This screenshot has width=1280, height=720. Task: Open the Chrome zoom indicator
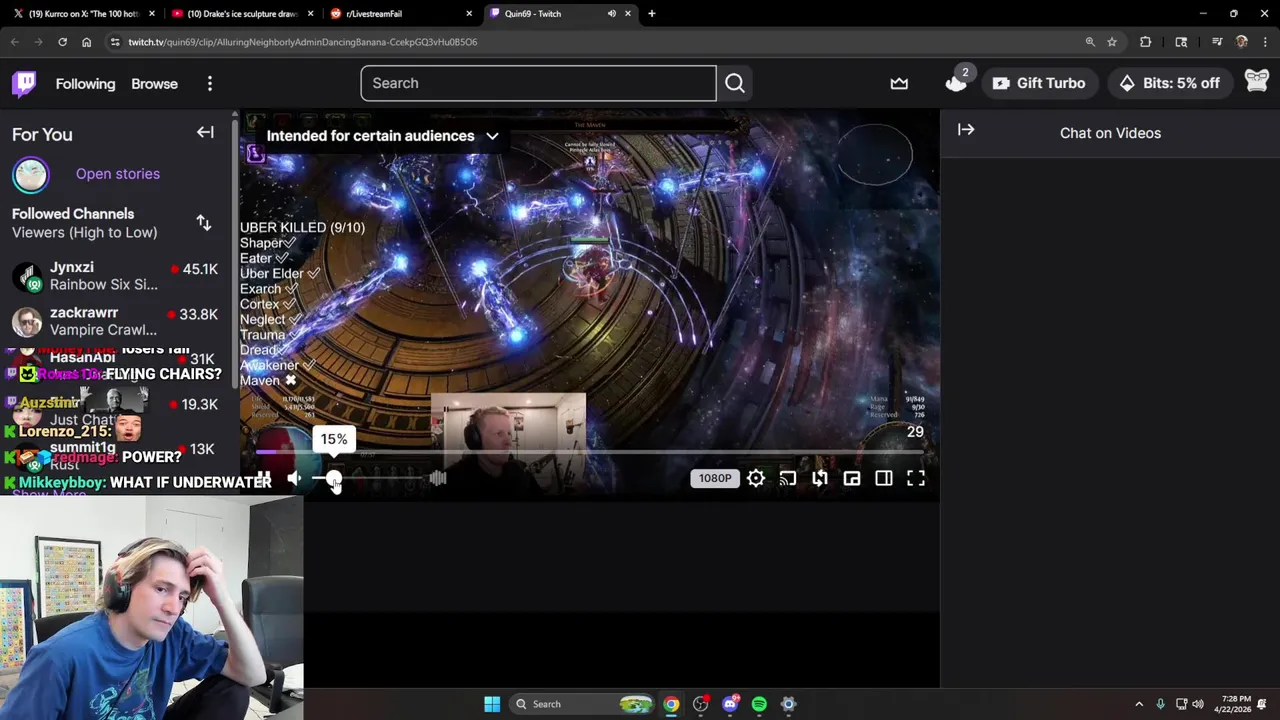pyautogui.click(x=1090, y=42)
